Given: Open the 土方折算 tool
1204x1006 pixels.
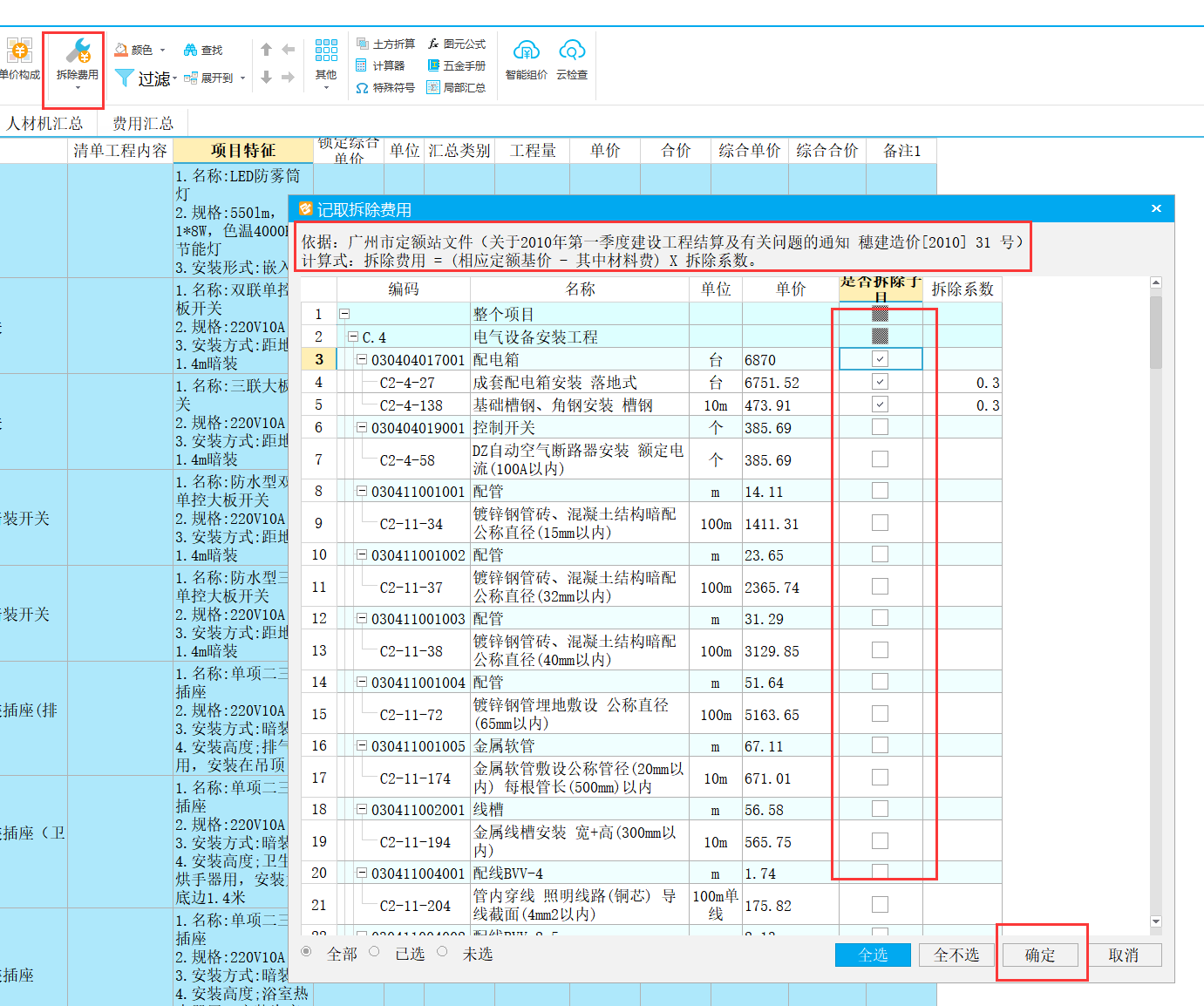Looking at the screenshot, I should pyautogui.click(x=385, y=44).
